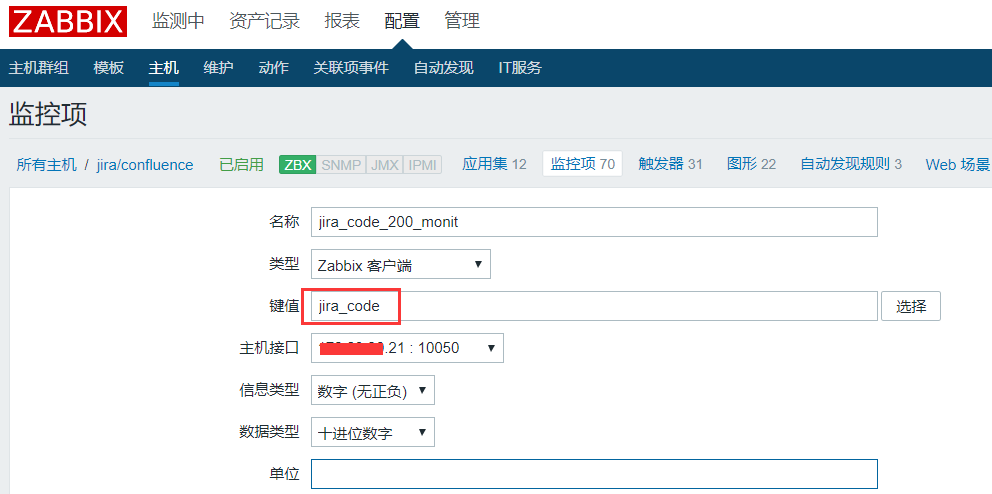Click the green ZBX availability badge
This screenshot has height=494, width=992.
[297, 164]
